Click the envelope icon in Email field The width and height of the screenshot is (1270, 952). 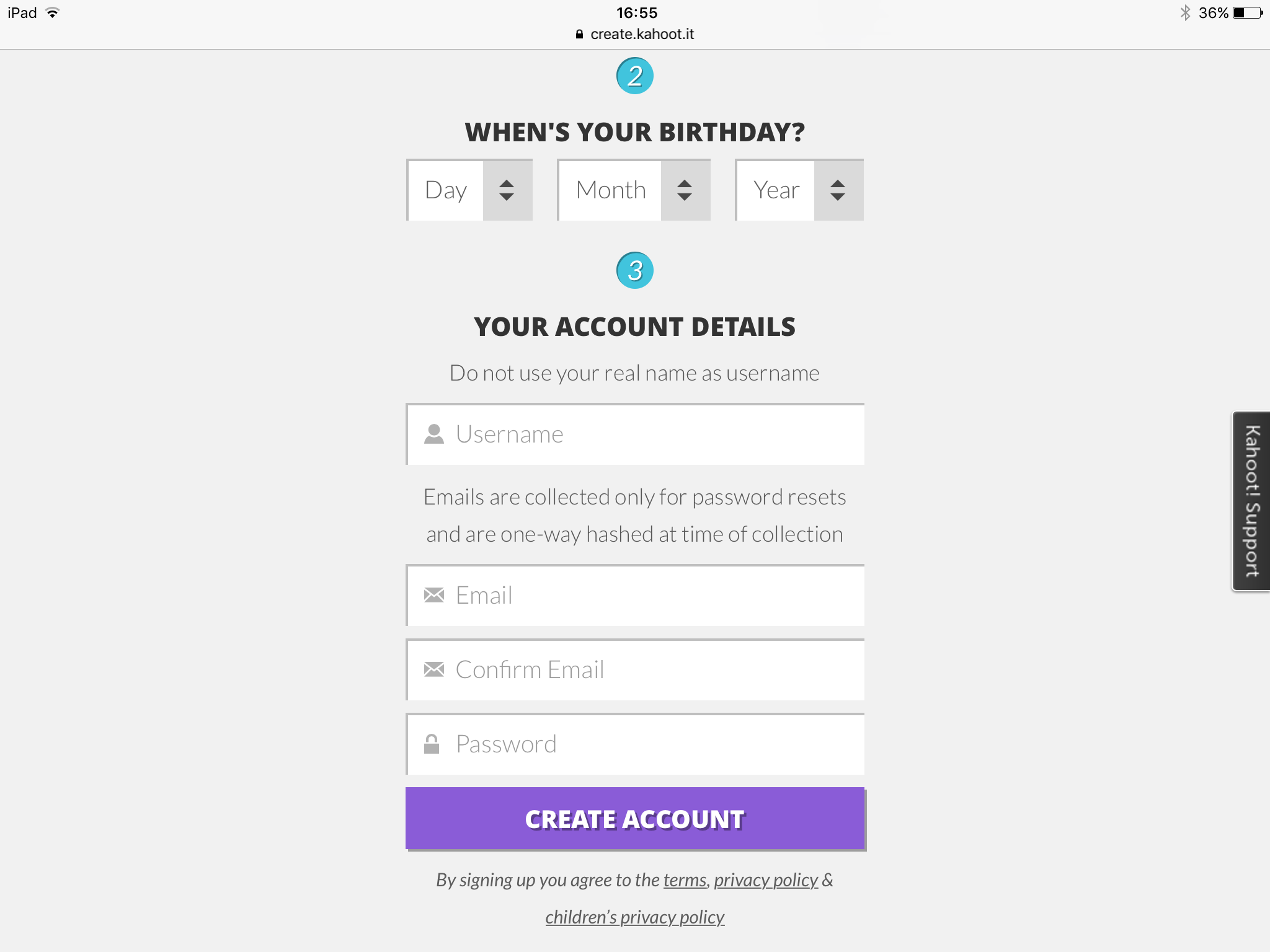(434, 596)
